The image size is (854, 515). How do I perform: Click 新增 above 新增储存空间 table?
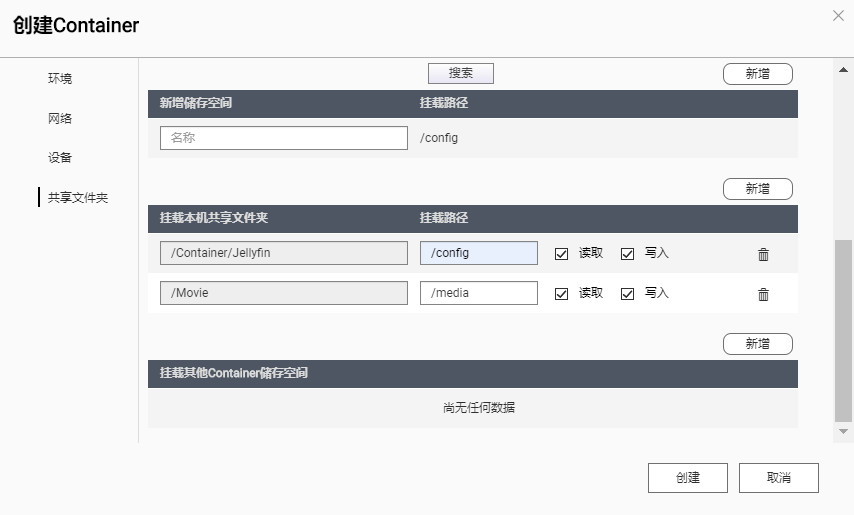[x=758, y=73]
